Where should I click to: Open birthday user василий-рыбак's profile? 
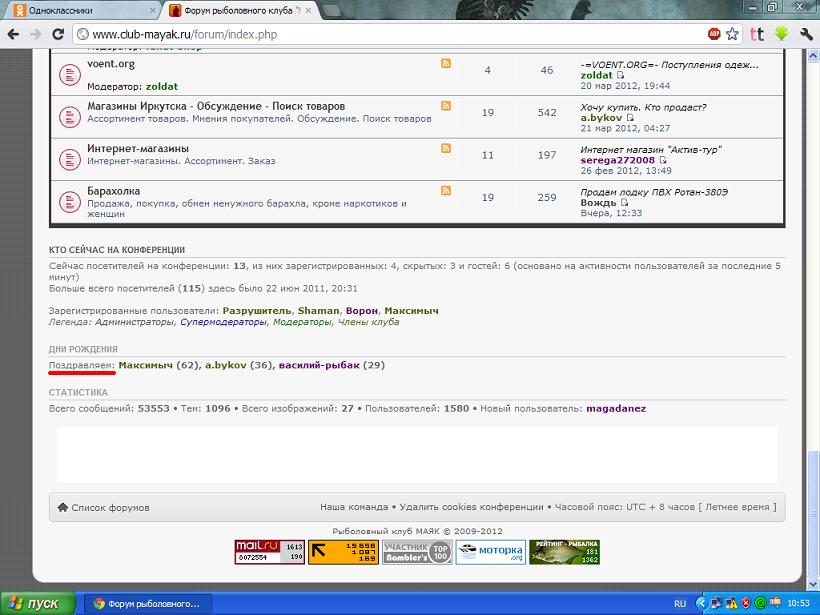pyautogui.click(x=319, y=365)
